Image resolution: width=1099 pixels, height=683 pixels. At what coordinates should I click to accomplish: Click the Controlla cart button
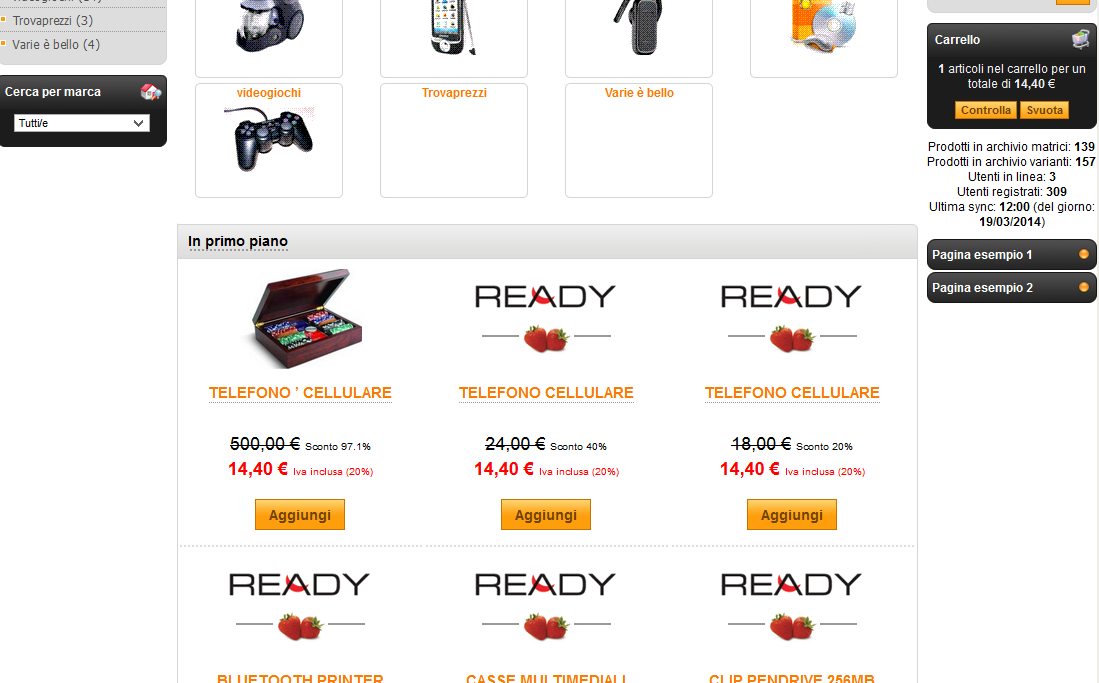(985, 110)
